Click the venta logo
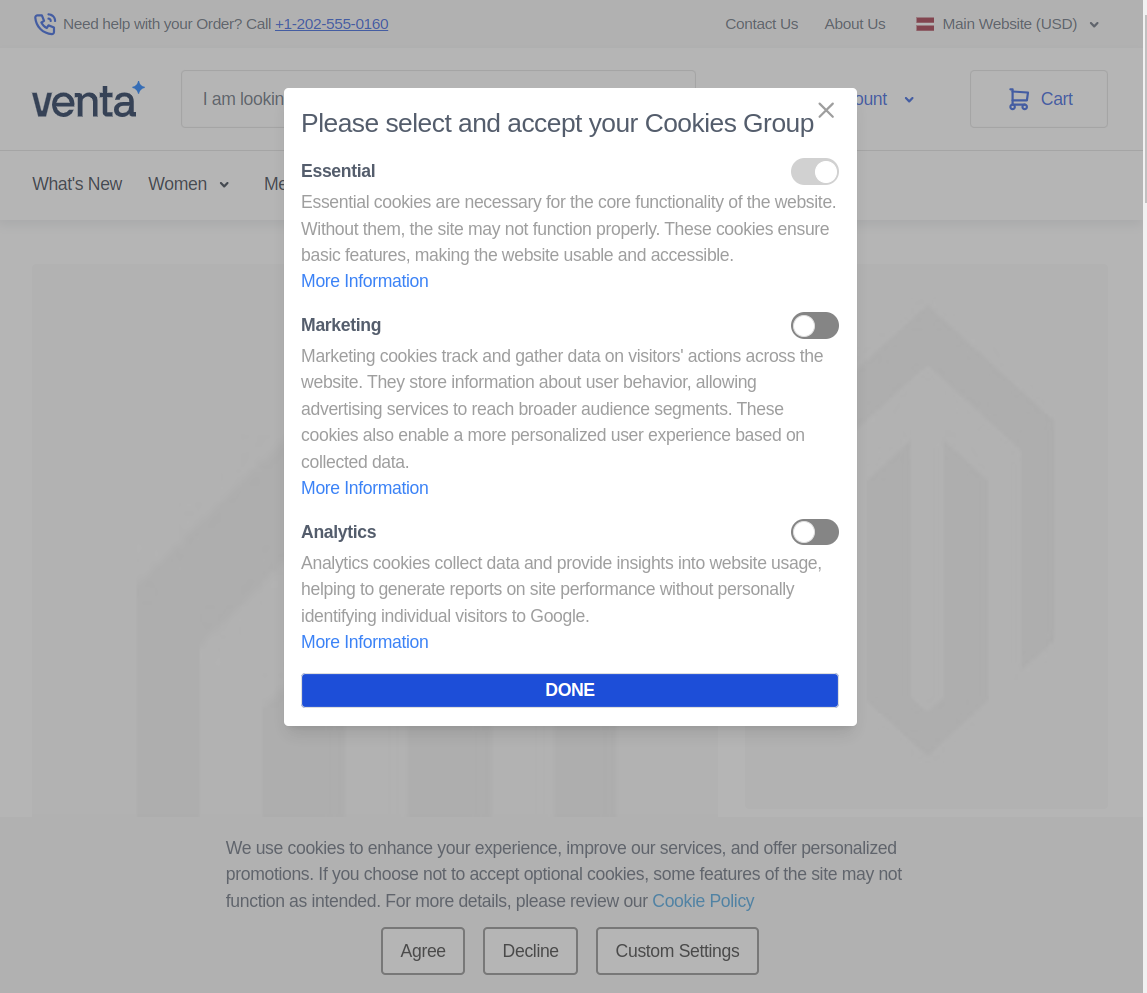Image resolution: width=1147 pixels, height=993 pixels. click(88, 99)
